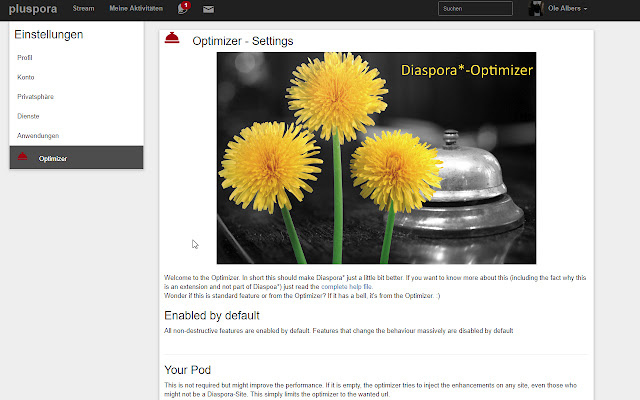The image size is (640, 400).
Task: Click the red bell icon in sidebar Optimizer entry
Action: (x=23, y=156)
